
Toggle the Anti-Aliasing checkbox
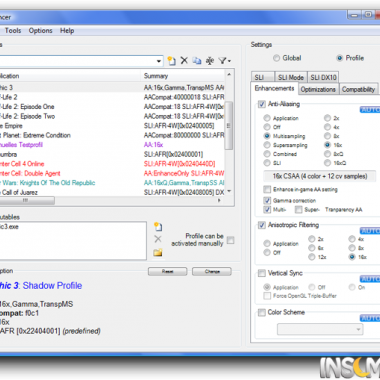(262, 104)
